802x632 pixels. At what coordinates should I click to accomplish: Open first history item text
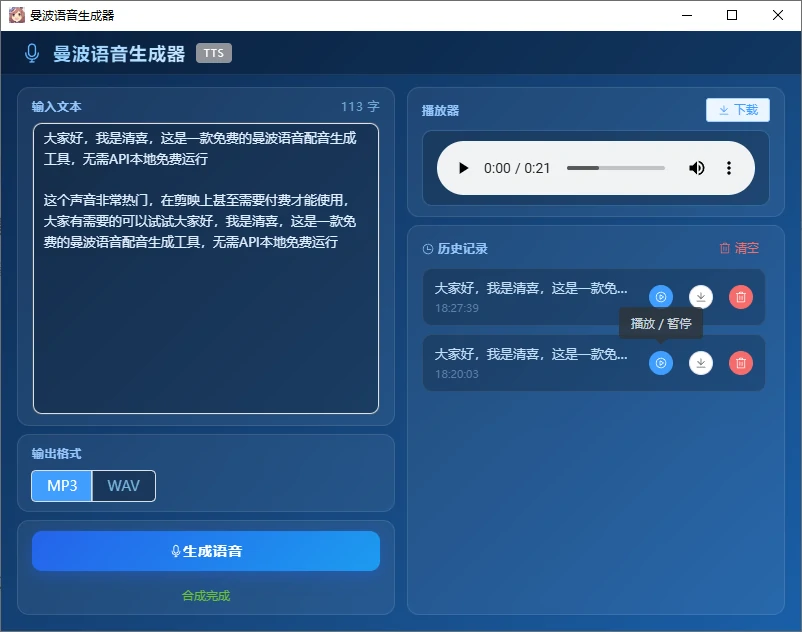(531, 288)
